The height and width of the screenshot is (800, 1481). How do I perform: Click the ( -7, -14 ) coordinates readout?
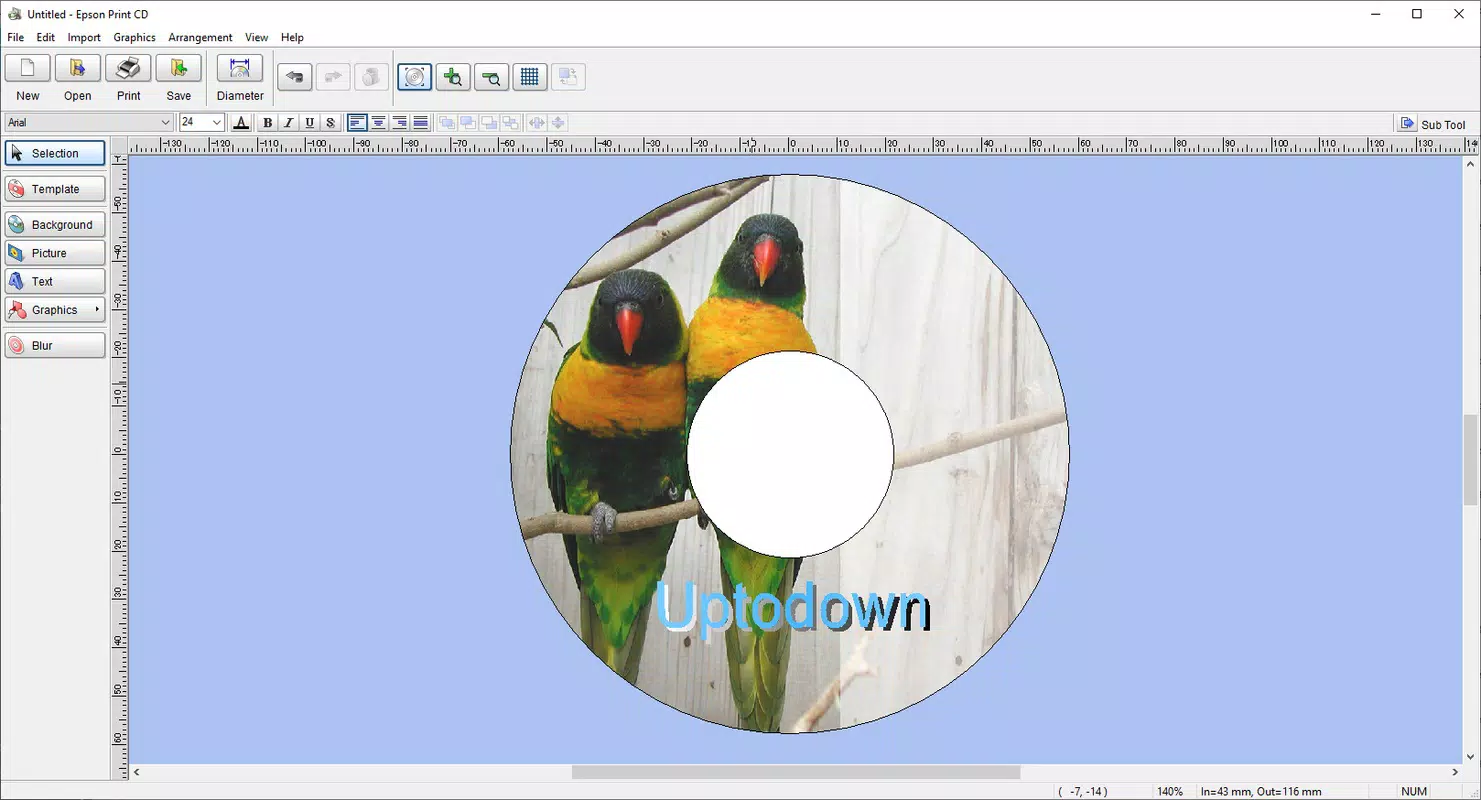1083,791
